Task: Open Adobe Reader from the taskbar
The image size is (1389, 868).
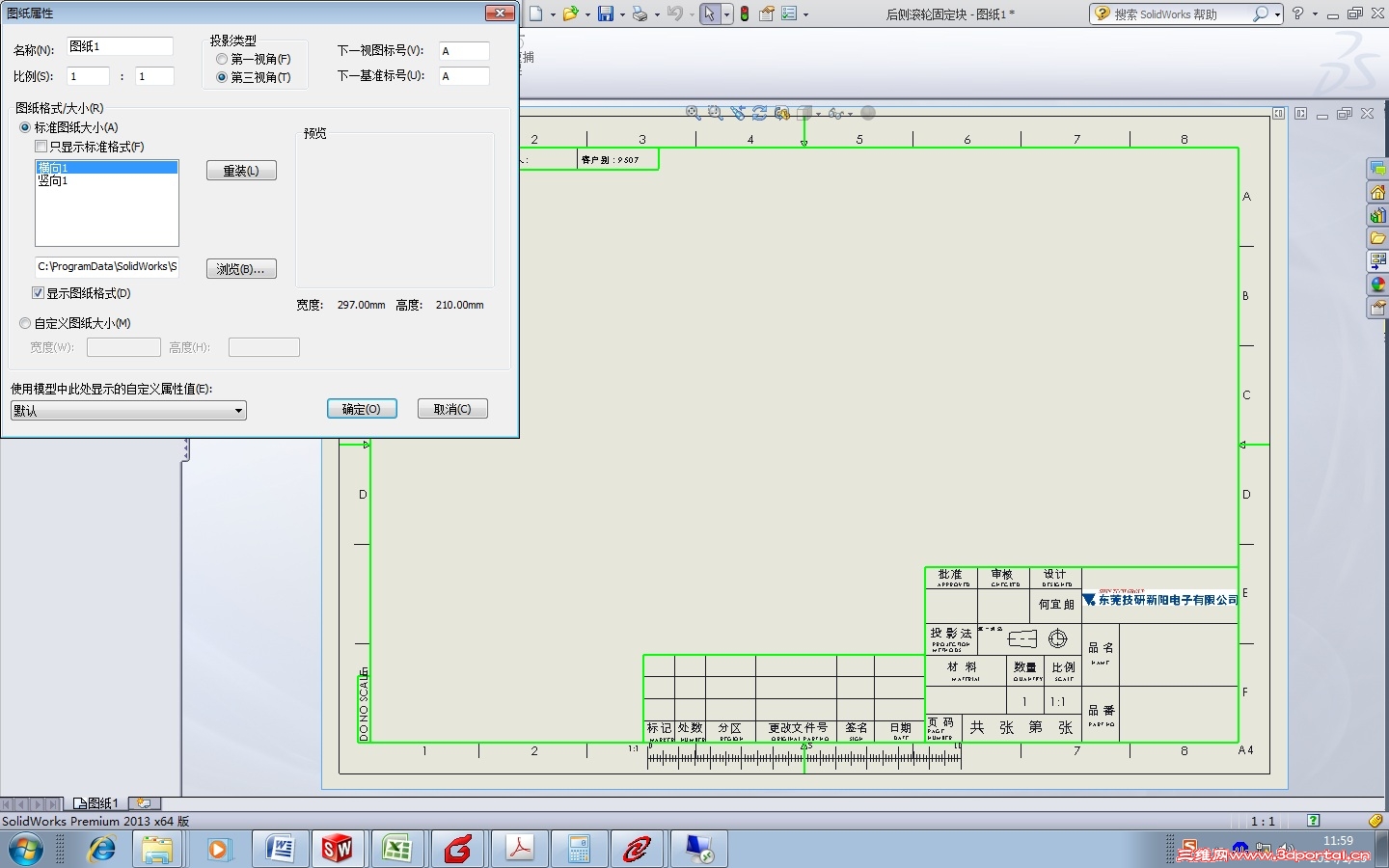Action: (x=519, y=849)
